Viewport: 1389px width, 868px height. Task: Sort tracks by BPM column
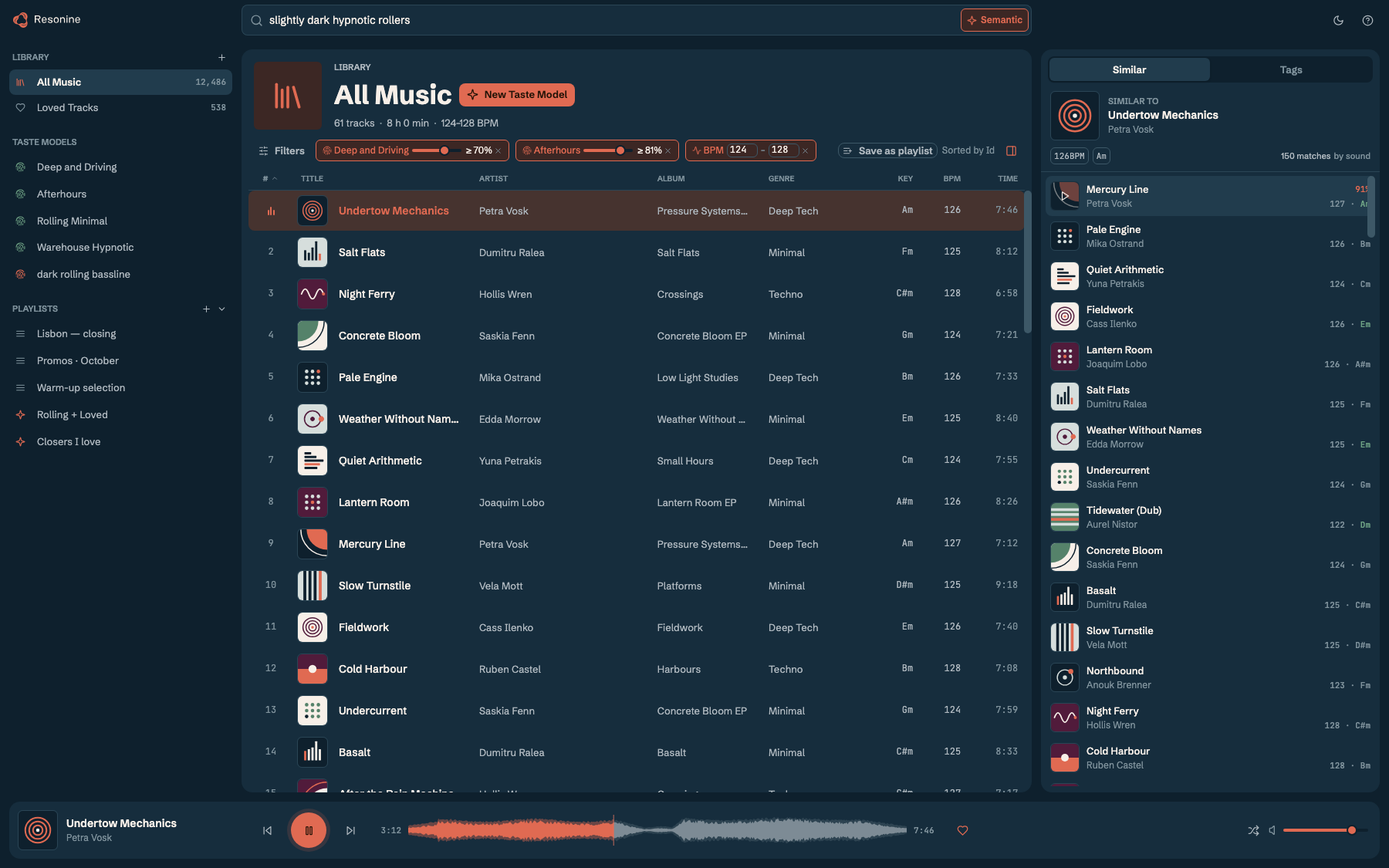pos(951,179)
